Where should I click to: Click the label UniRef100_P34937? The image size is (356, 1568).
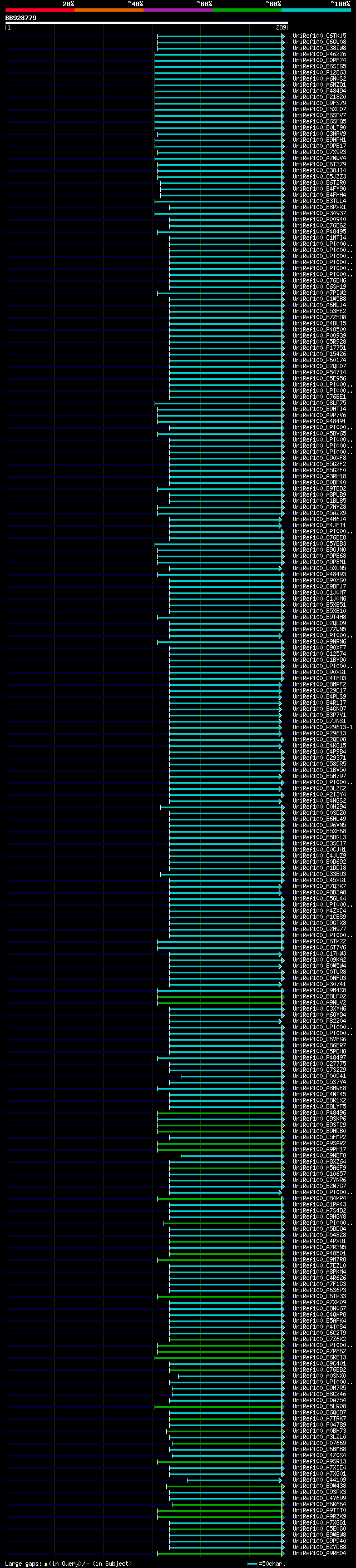pyautogui.click(x=319, y=214)
